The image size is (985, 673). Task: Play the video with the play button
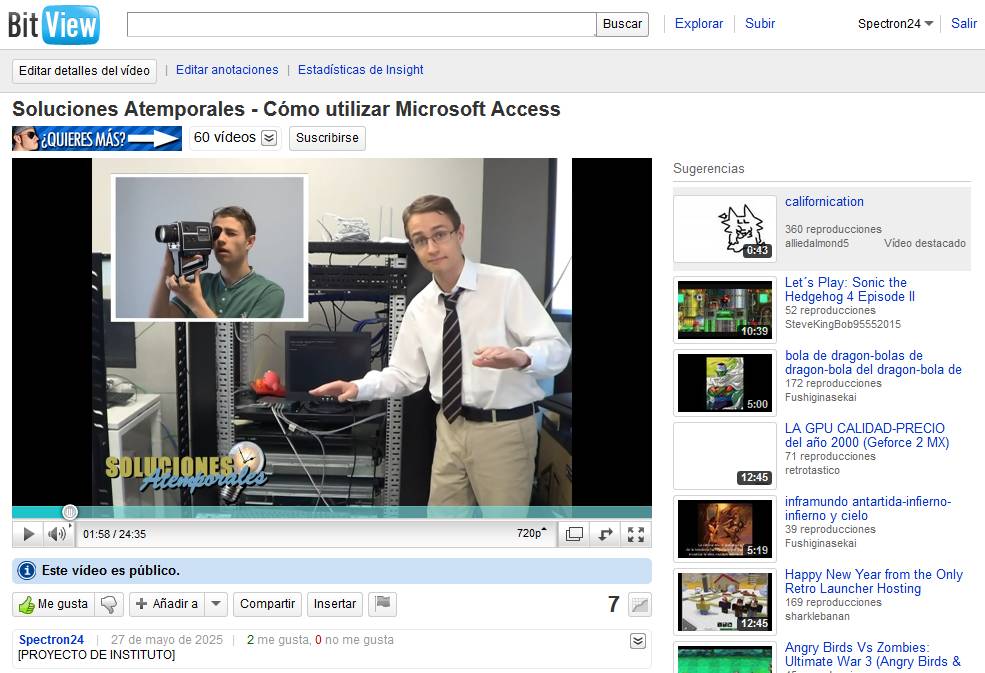(28, 534)
